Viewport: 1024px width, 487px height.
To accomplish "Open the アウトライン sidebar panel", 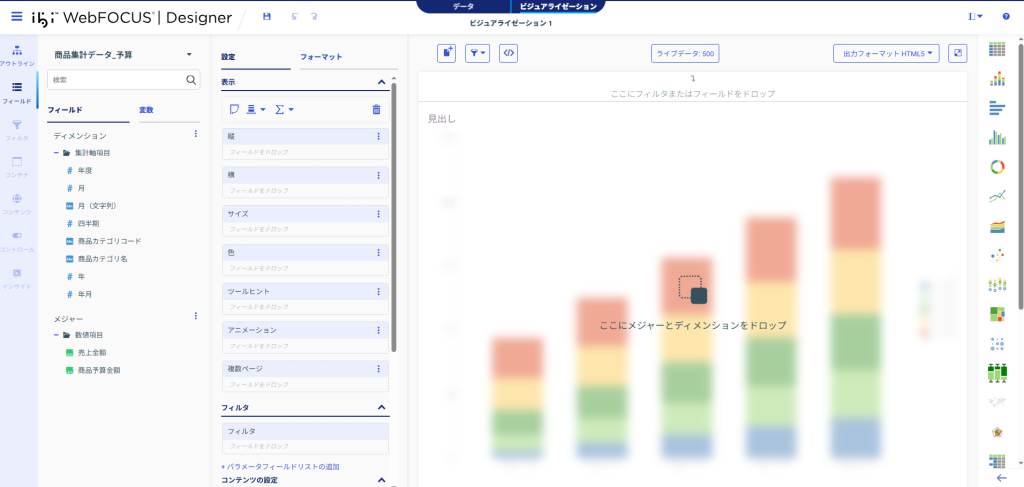I will (x=17, y=54).
